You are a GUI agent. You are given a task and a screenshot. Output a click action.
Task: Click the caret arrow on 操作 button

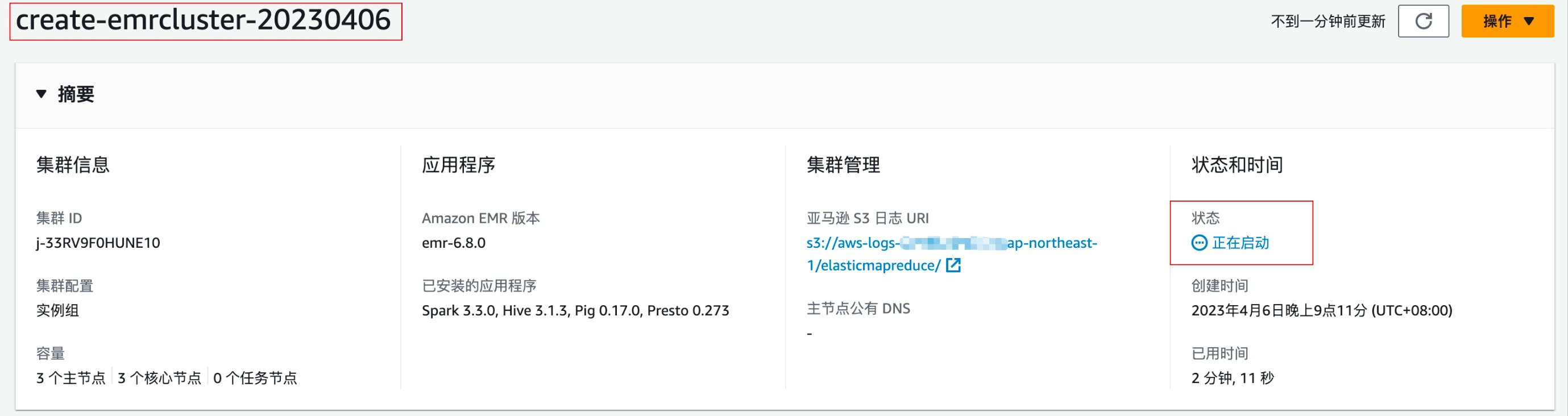pyautogui.click(x=1528, y=21)
